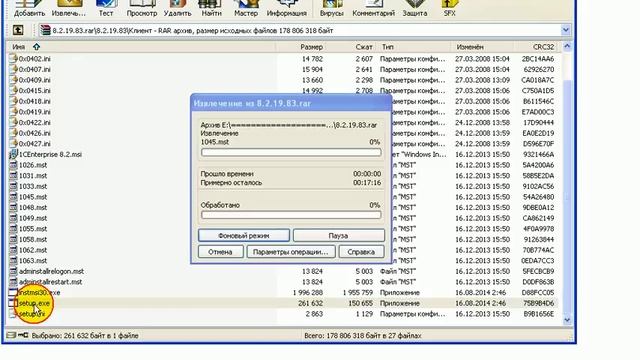Select the 1049.mst file

point(33,218)
